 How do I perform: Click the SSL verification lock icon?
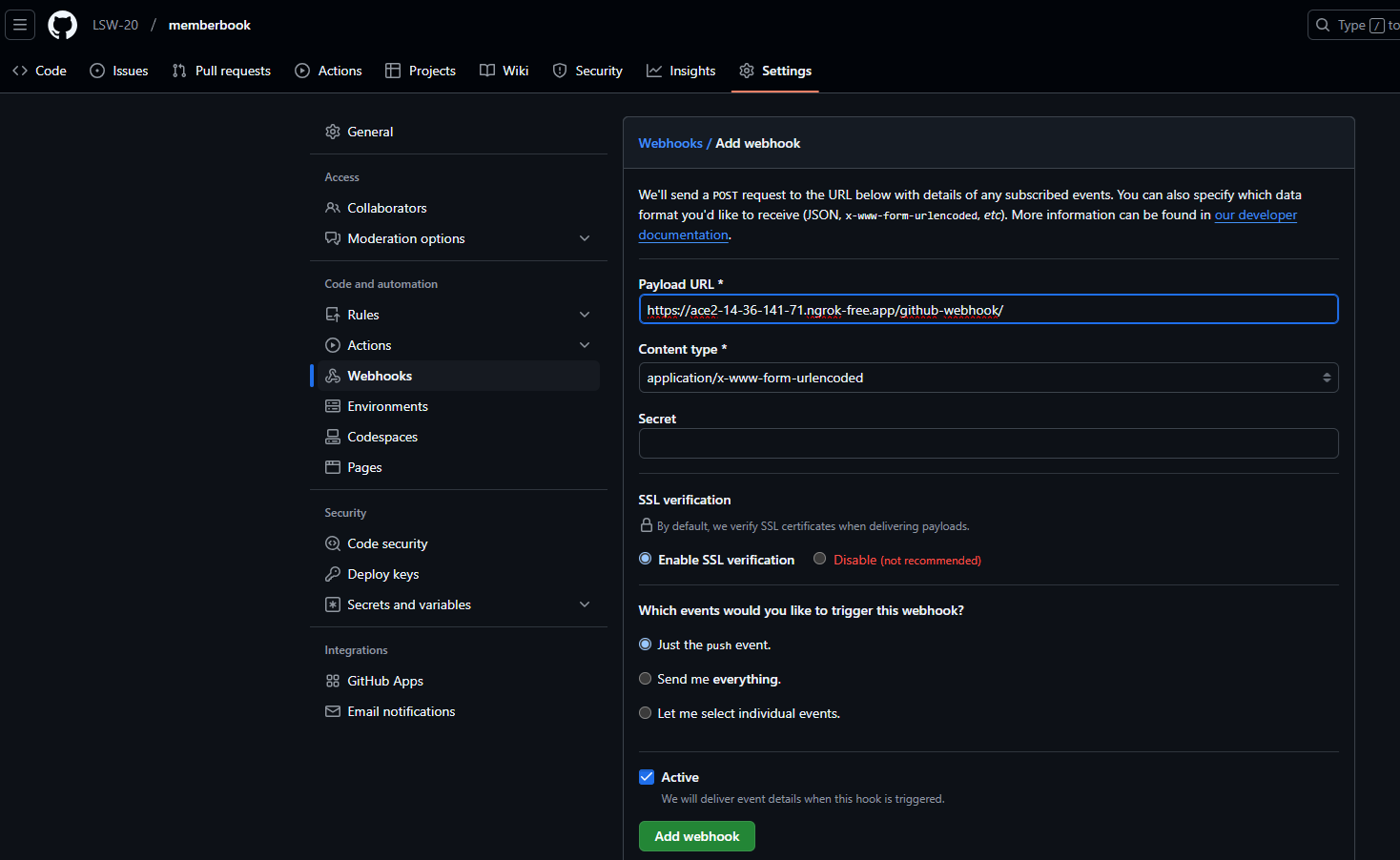coord(646,525)
